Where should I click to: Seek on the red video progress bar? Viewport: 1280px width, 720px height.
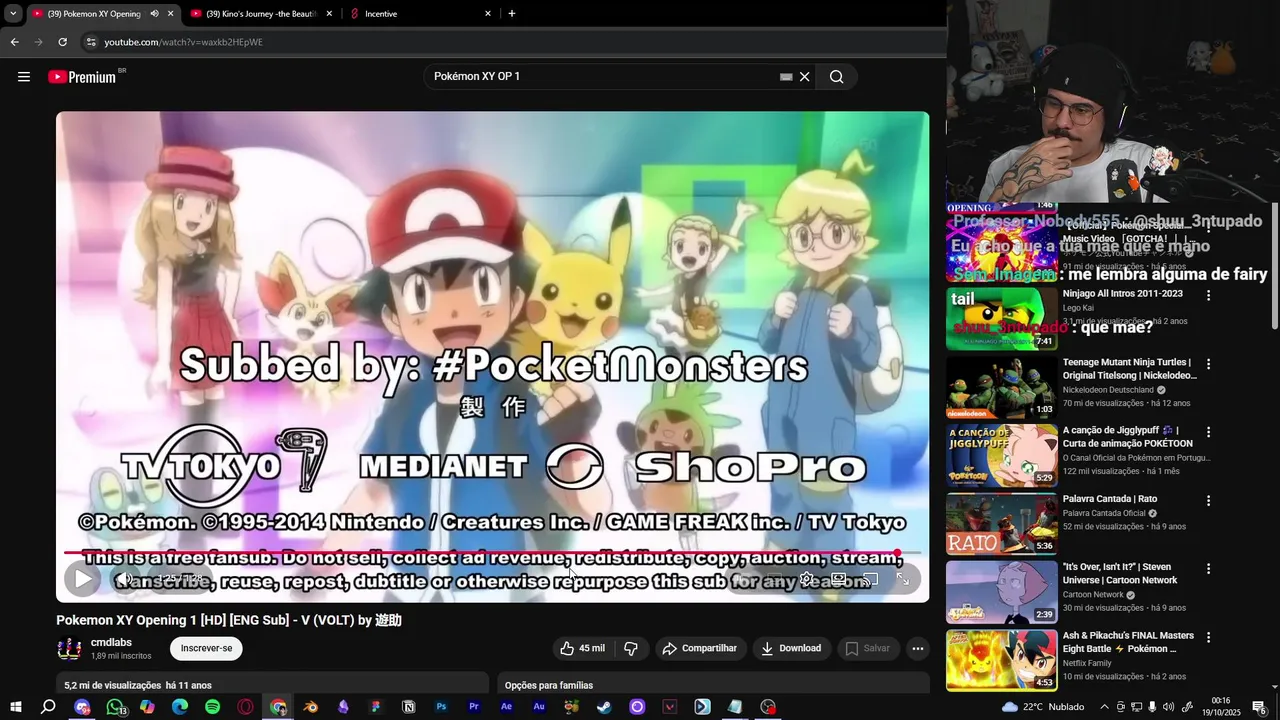point(492,553)
